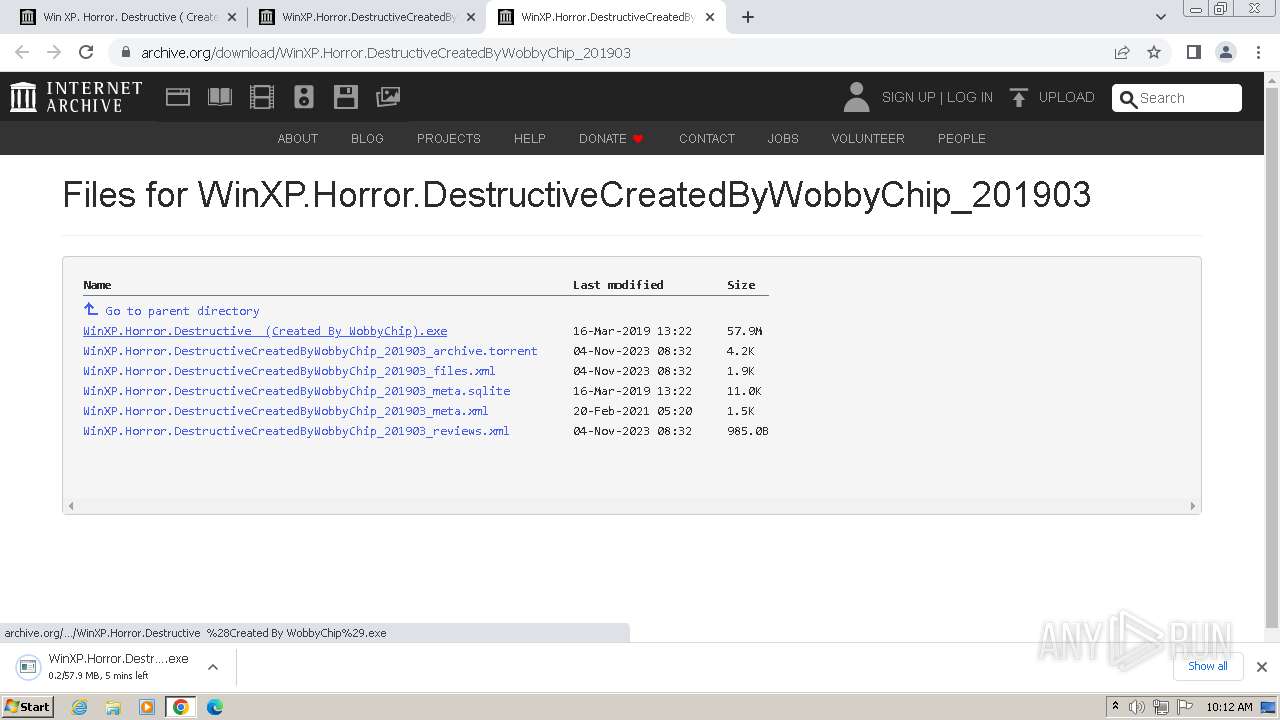Open the _reviews.xml file link

click(296, 431)
